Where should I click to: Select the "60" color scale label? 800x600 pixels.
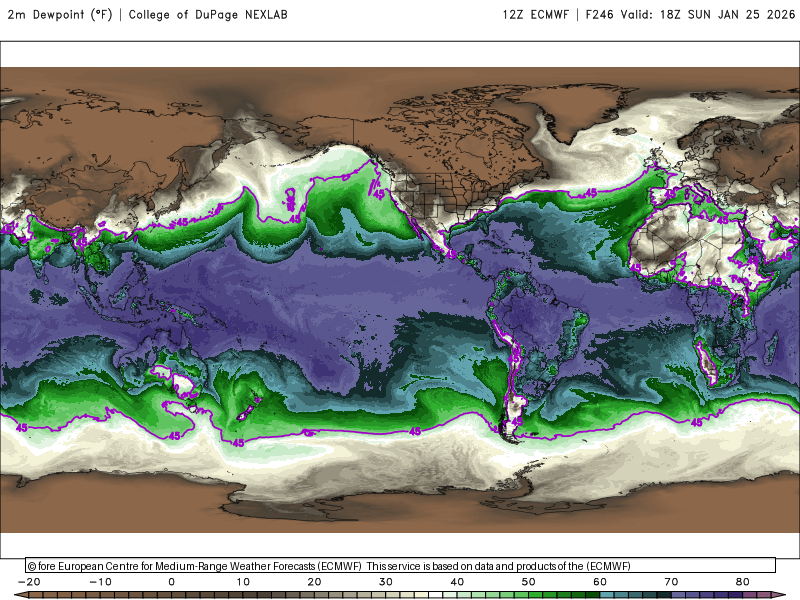[x=600, y=582]
